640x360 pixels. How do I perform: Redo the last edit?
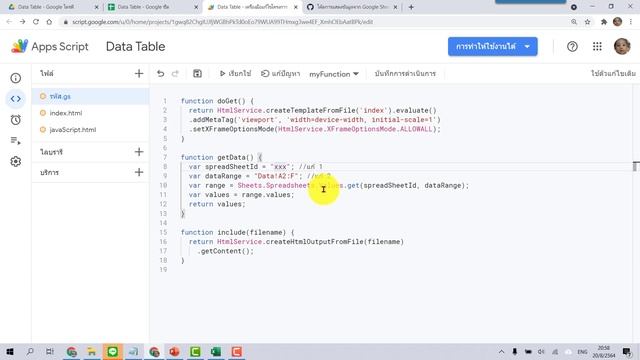pos(175,73)
